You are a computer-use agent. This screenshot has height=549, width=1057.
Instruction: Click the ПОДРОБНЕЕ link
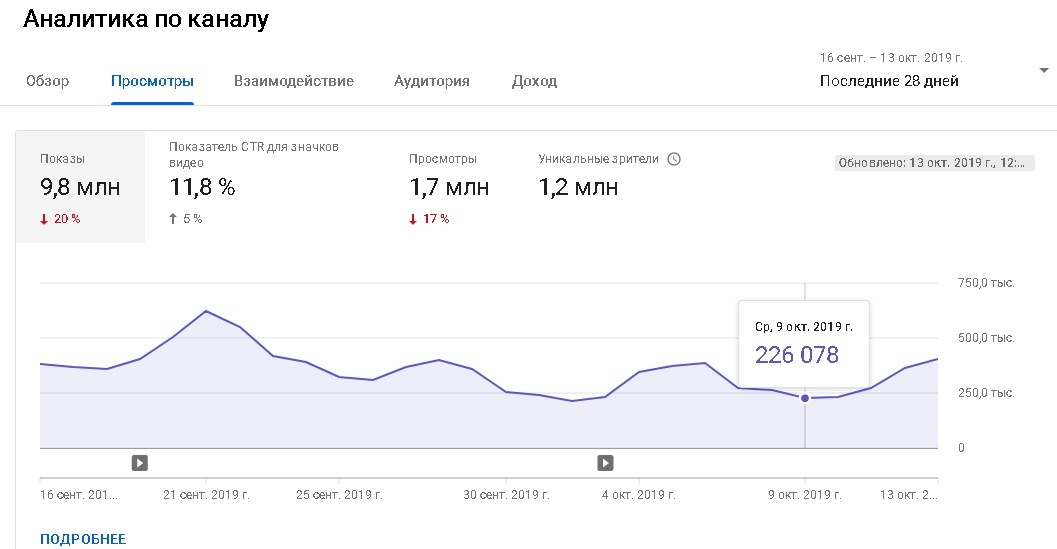tap(83, 539)
